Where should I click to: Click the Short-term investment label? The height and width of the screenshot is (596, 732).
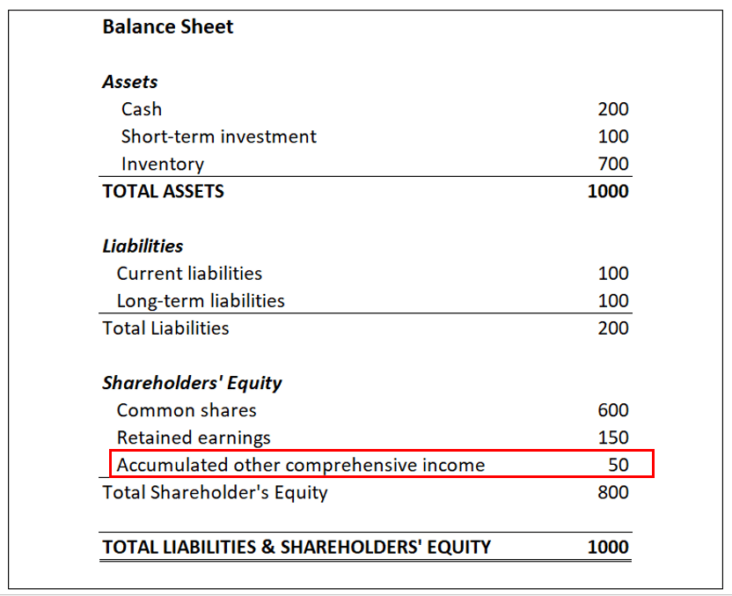(x=218, y=136)
